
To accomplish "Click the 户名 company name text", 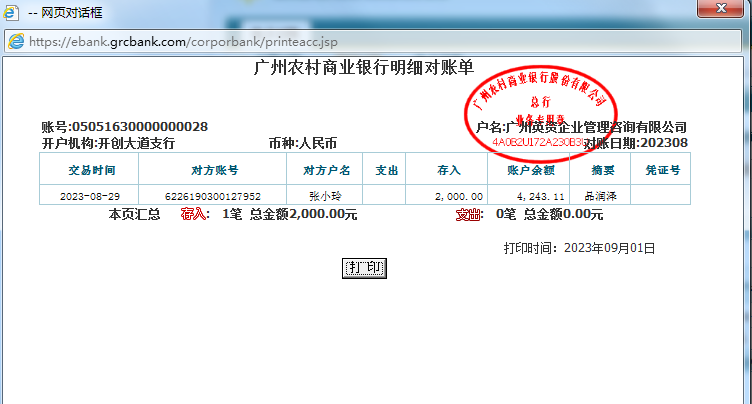I will click(x=581, y=127).
